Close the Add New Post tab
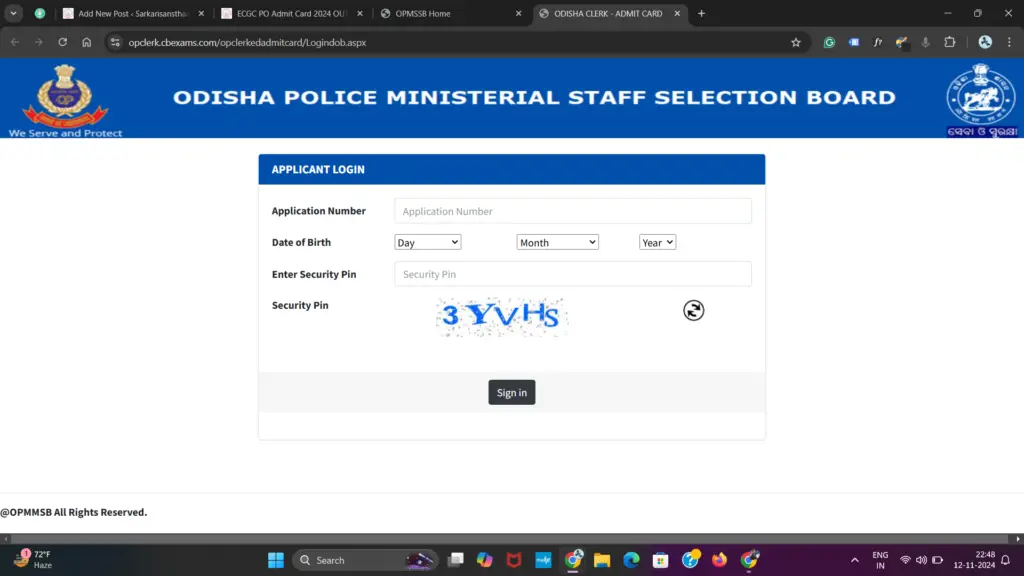The width and height of the screenshot is (1024, 576). pyautogui.click(x=201, y=13)
